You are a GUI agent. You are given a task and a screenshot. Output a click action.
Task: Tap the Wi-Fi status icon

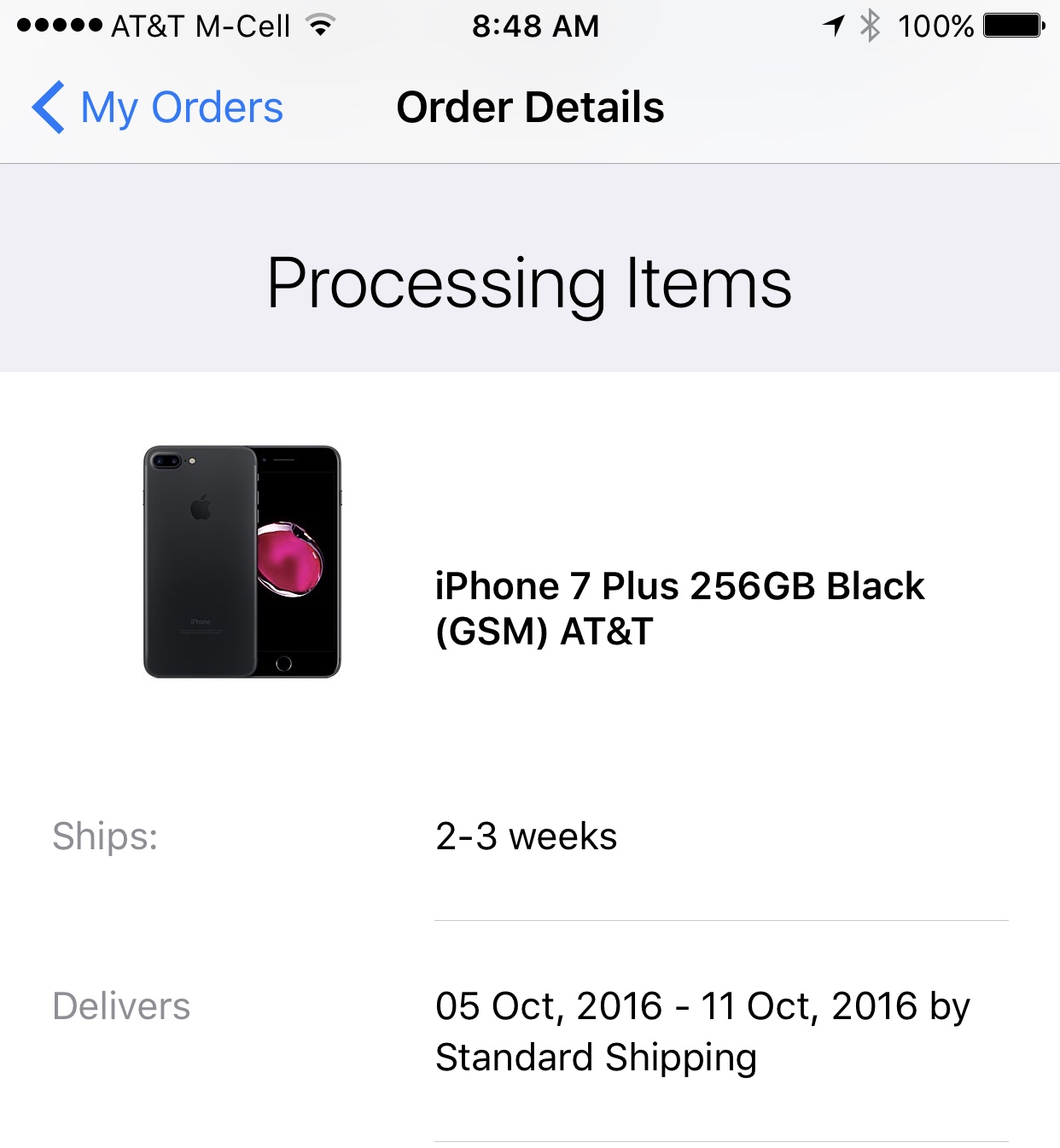pos(321,26)
